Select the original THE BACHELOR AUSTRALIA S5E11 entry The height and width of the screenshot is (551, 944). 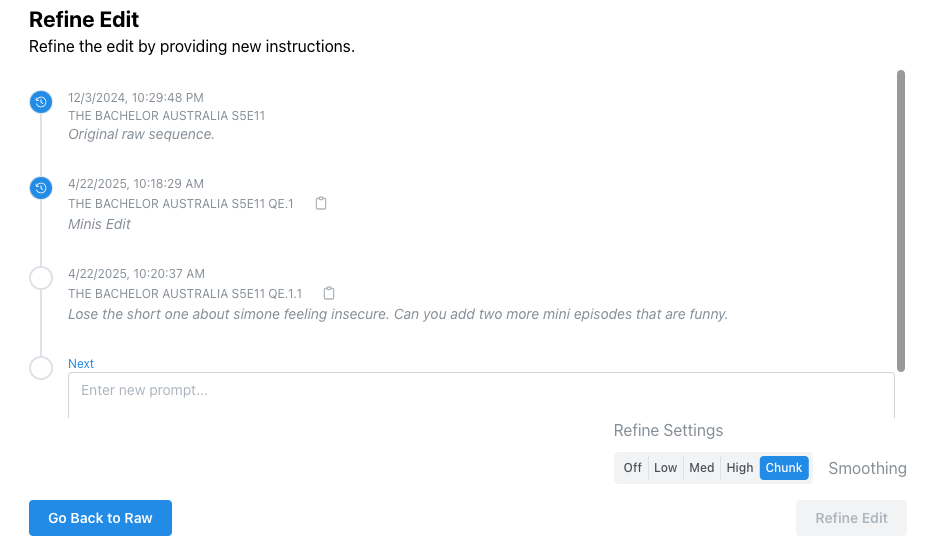(x=166, y=116)
